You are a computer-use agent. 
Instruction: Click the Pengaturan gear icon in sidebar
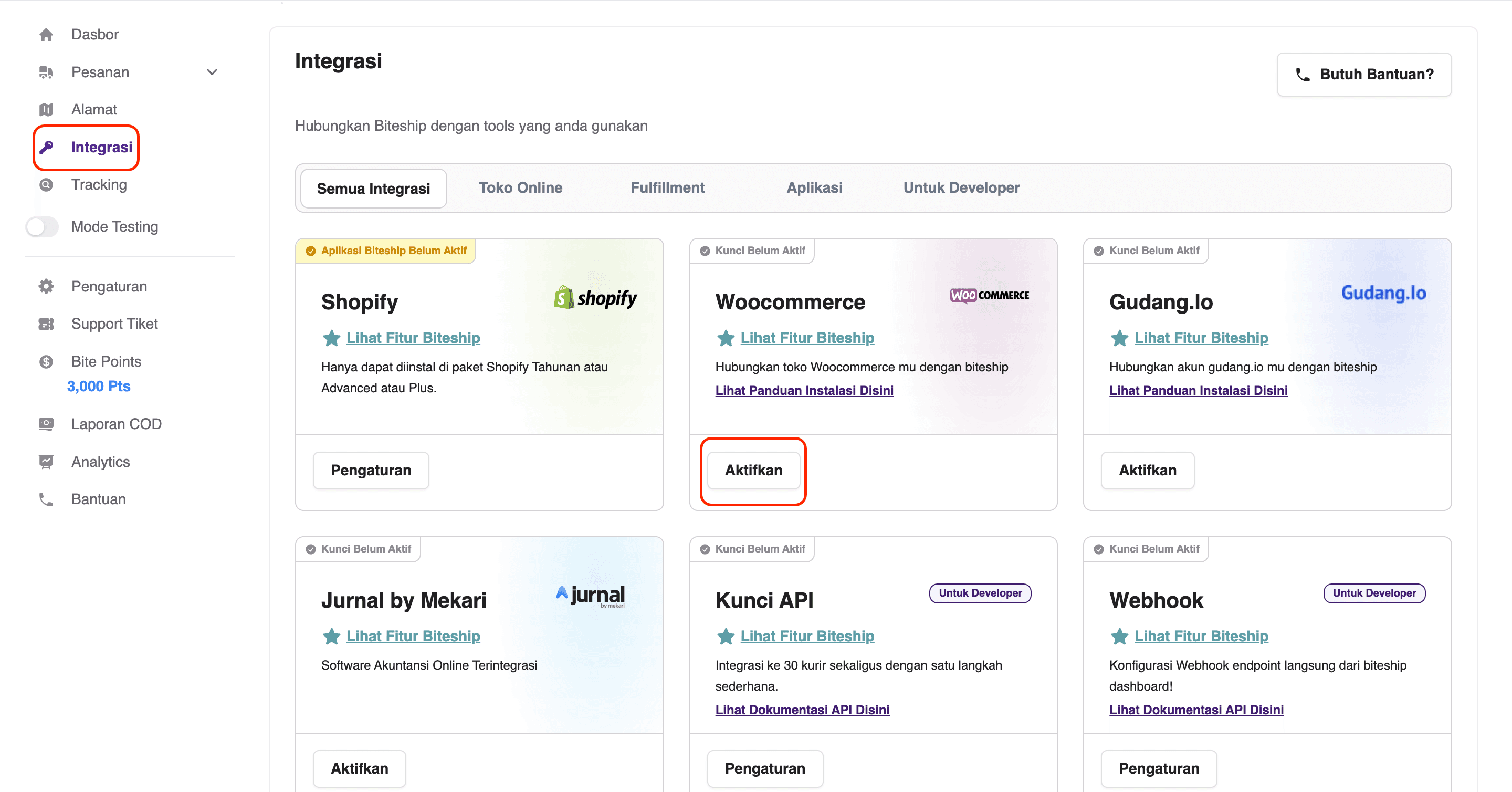(46, 287)
